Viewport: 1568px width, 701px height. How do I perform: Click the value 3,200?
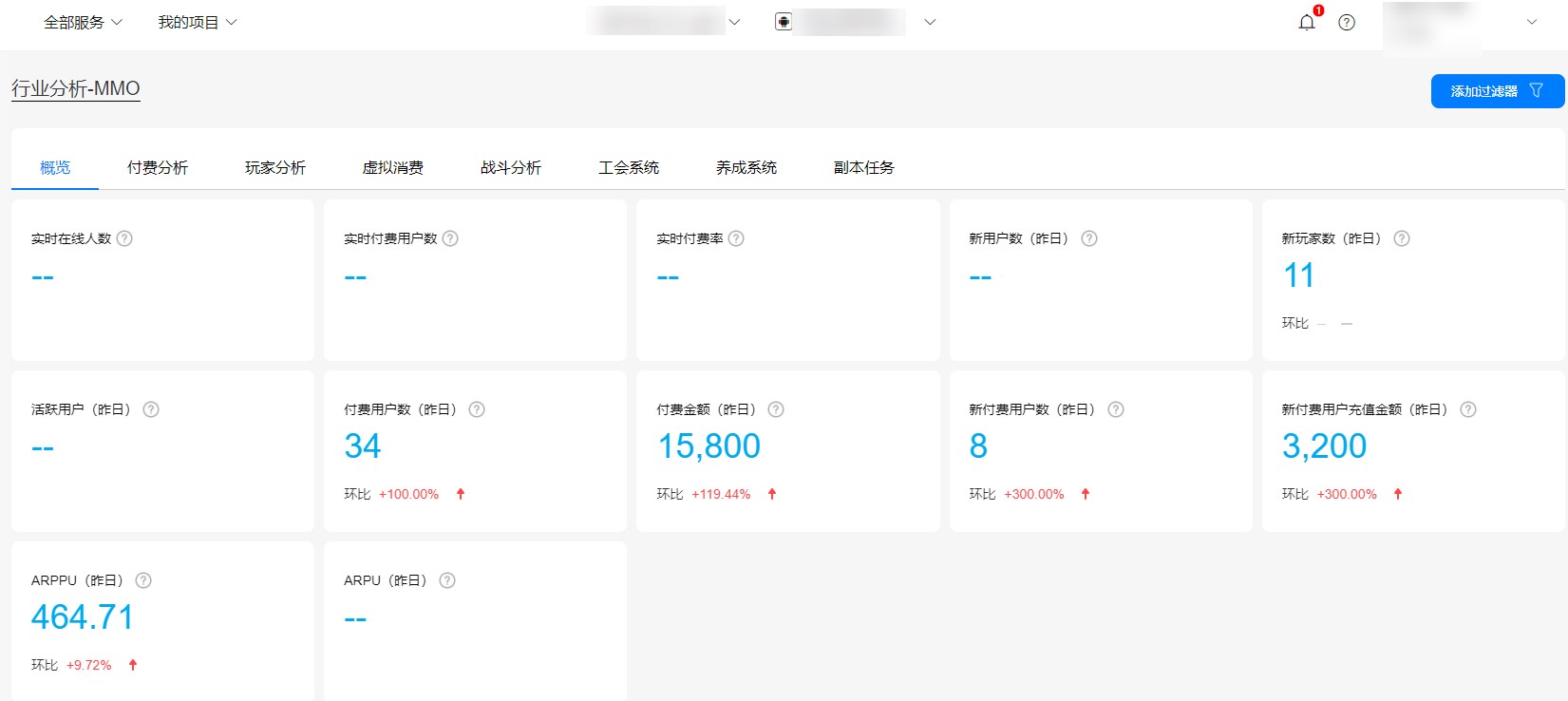point(1325,446)
